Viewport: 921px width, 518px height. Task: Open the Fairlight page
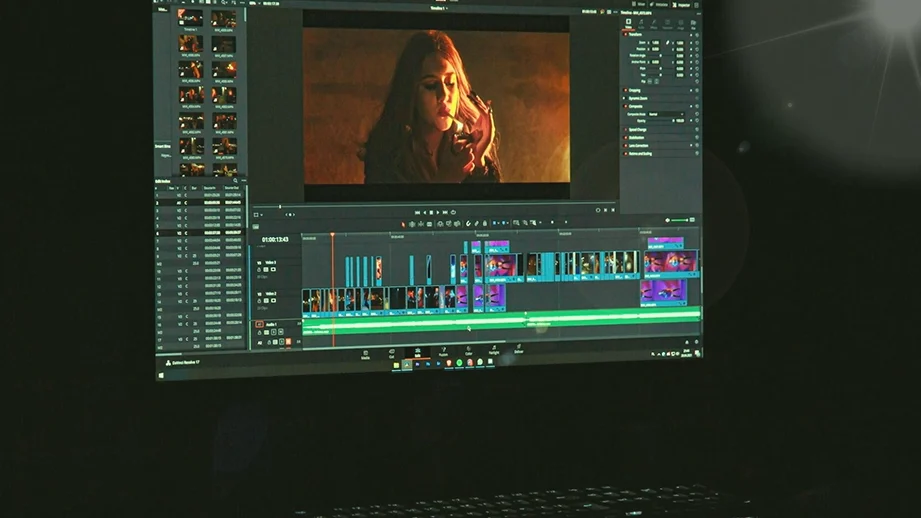click(494, 351)
